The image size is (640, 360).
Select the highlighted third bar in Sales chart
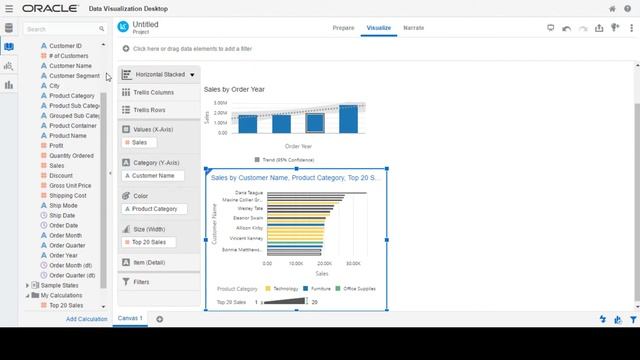point(315,123)
